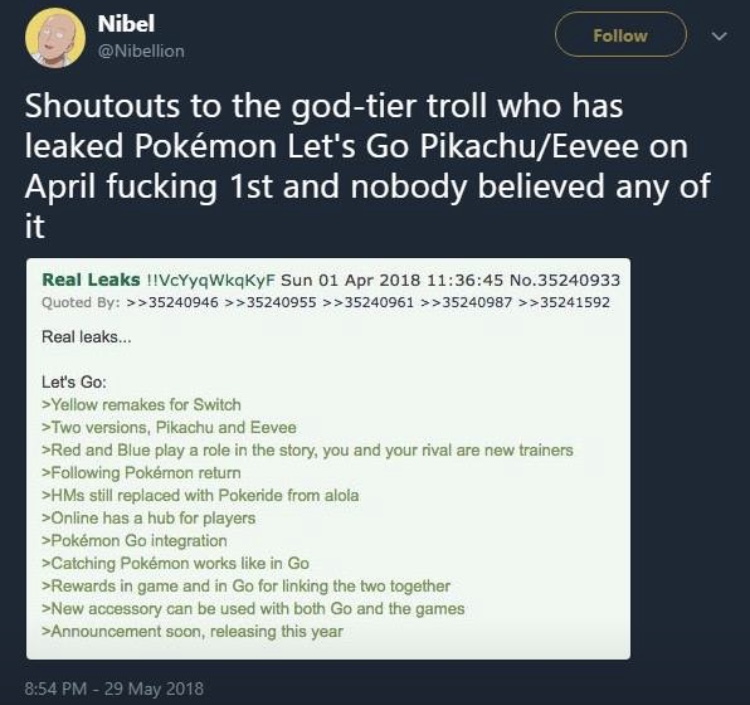The height and width of the screenshot is (705, 750).
Task: Open quoted reply >>35240961
Action: coord(368,302)
